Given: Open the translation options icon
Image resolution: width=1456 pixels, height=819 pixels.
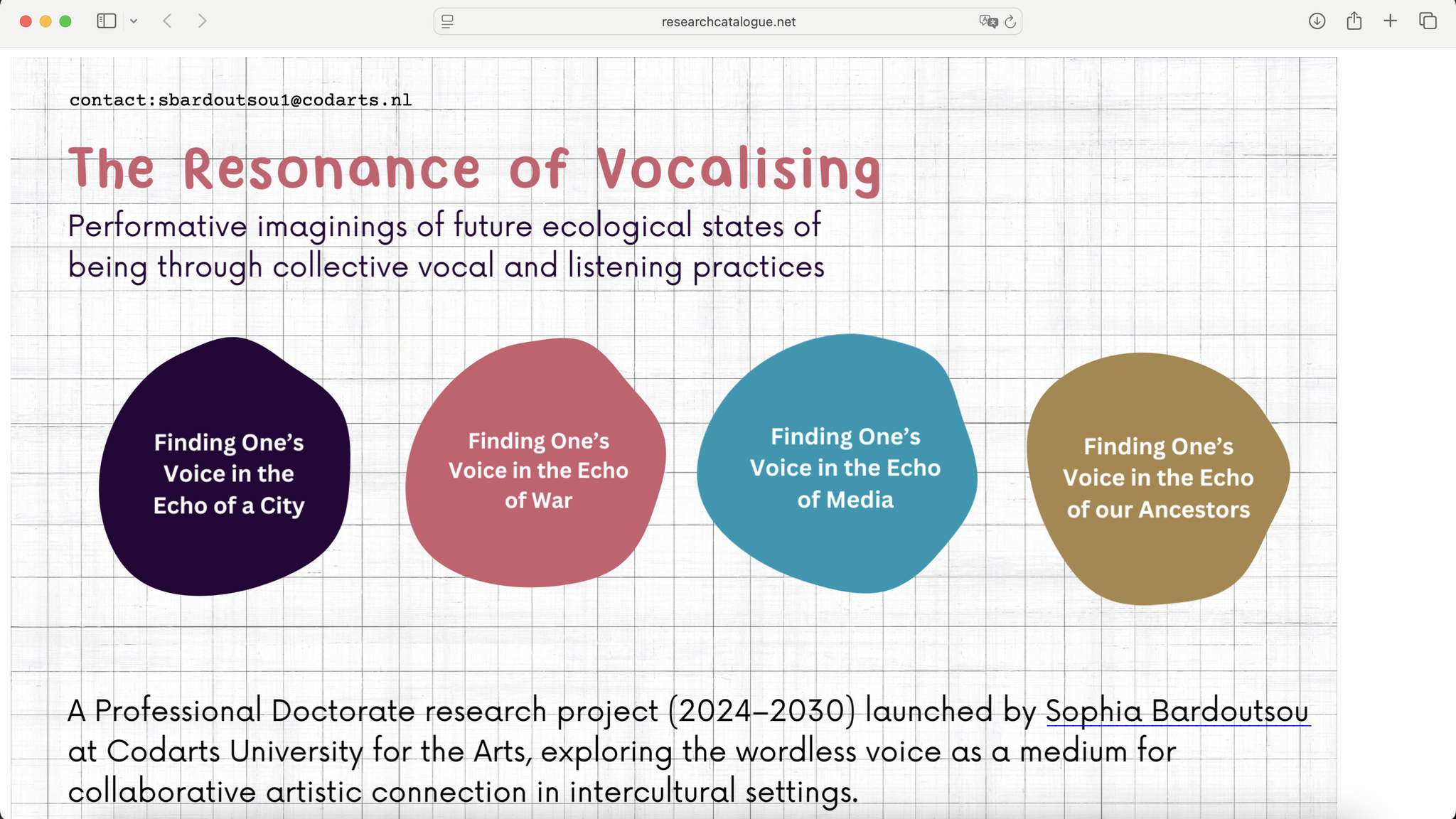Looking at the screenshot, I should click(987, 21).
